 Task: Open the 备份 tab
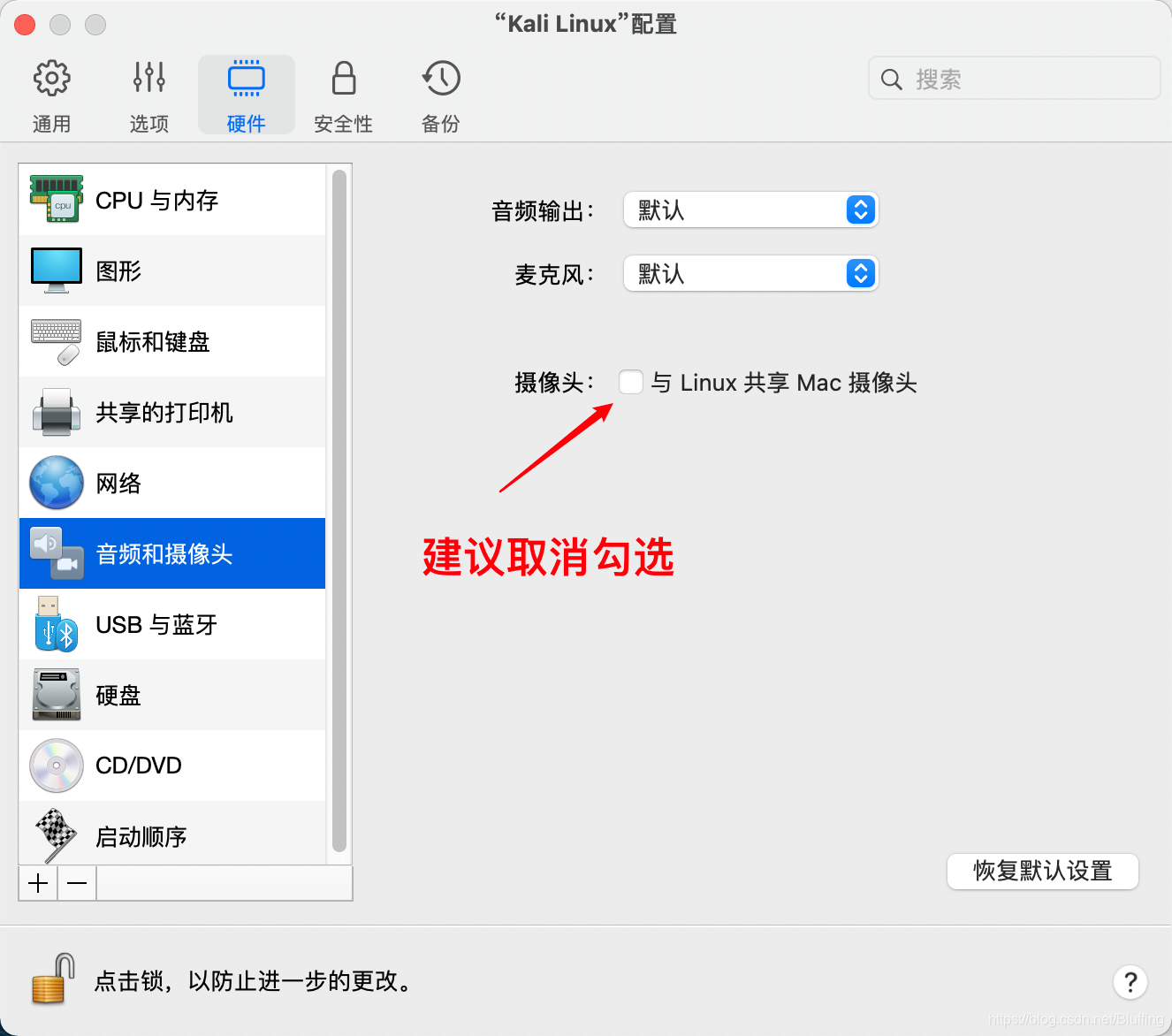pyautogui.click(x=440, y=93)
